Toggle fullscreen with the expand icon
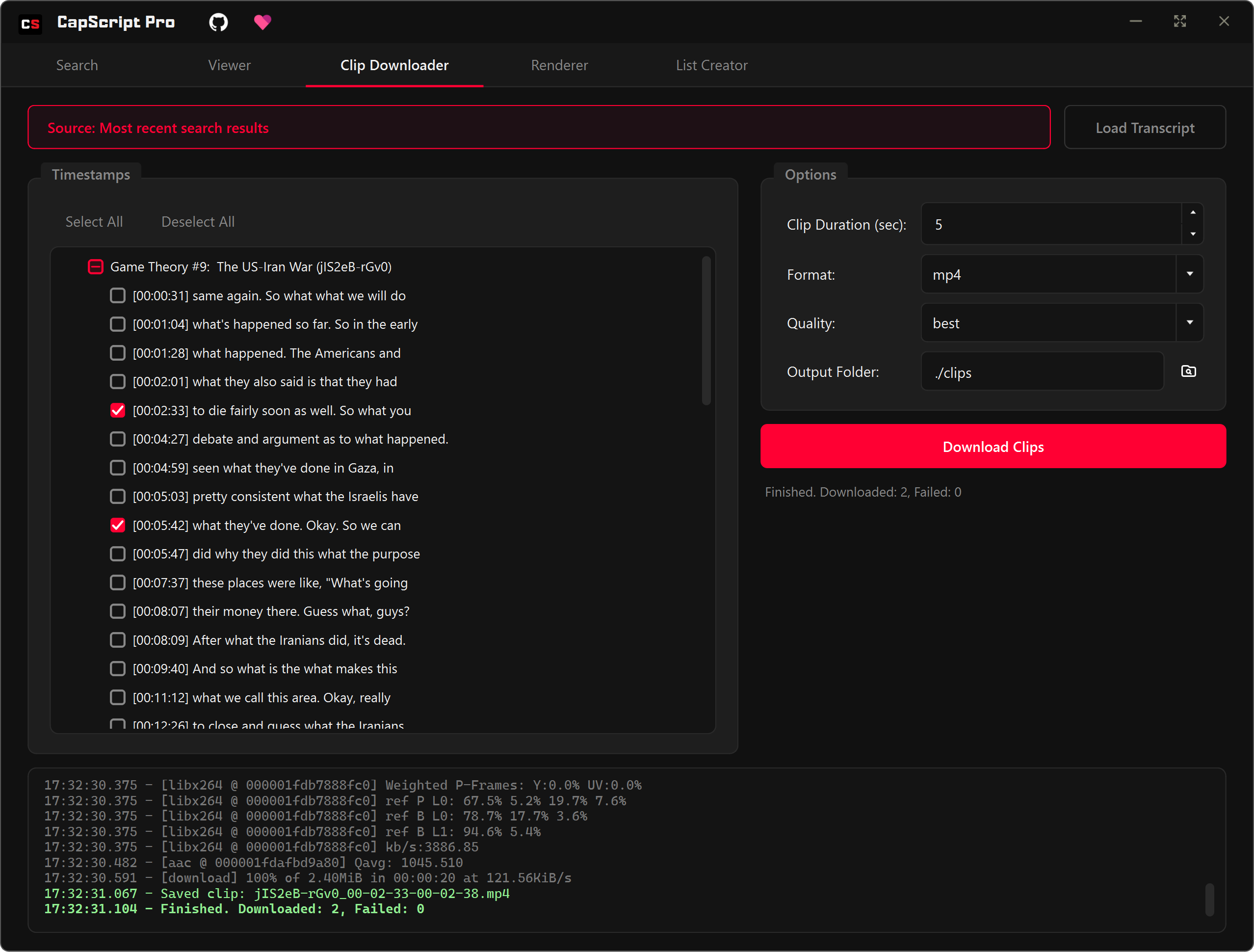This screenshot has width=1254, height=952. [x=1180, y=21]
